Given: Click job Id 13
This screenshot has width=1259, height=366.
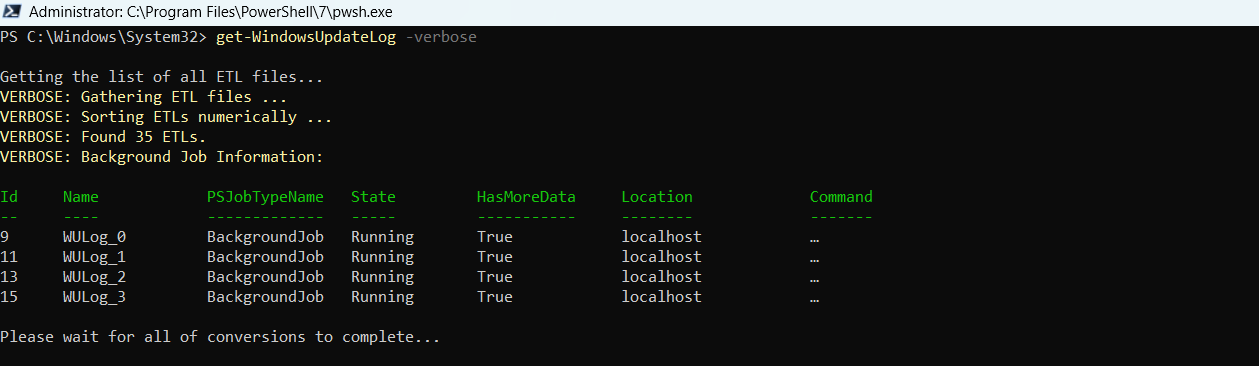Looking at the screenshot, I should coord(9,277).
